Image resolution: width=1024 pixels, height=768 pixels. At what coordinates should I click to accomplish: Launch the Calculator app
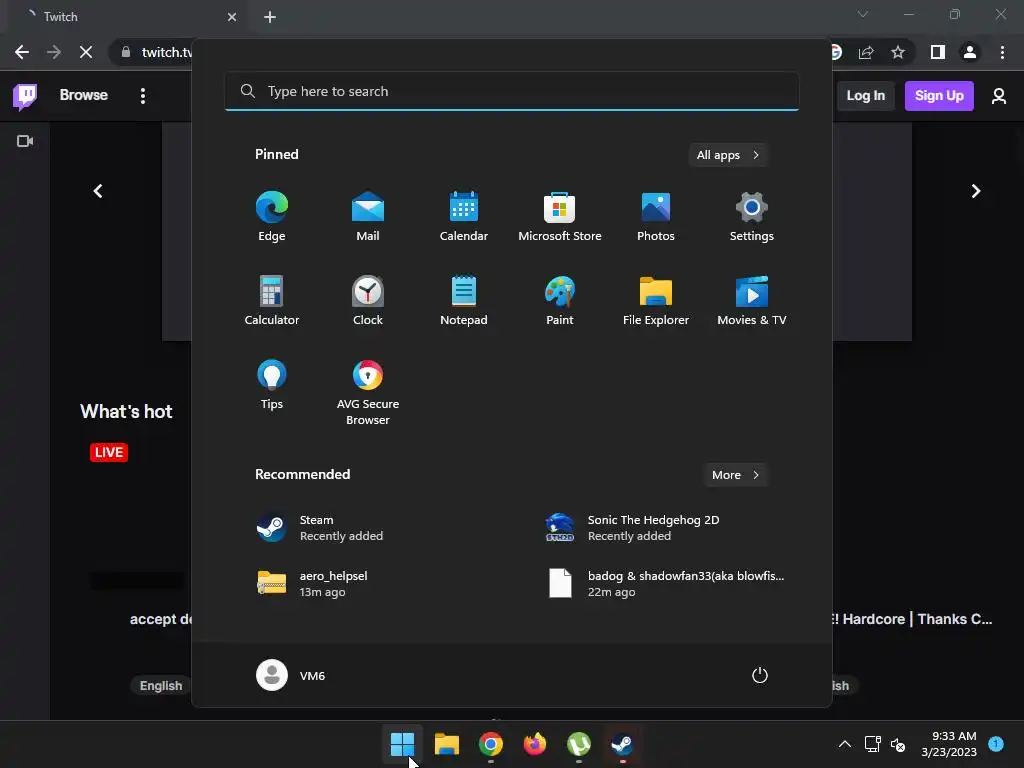pos(272,300)
